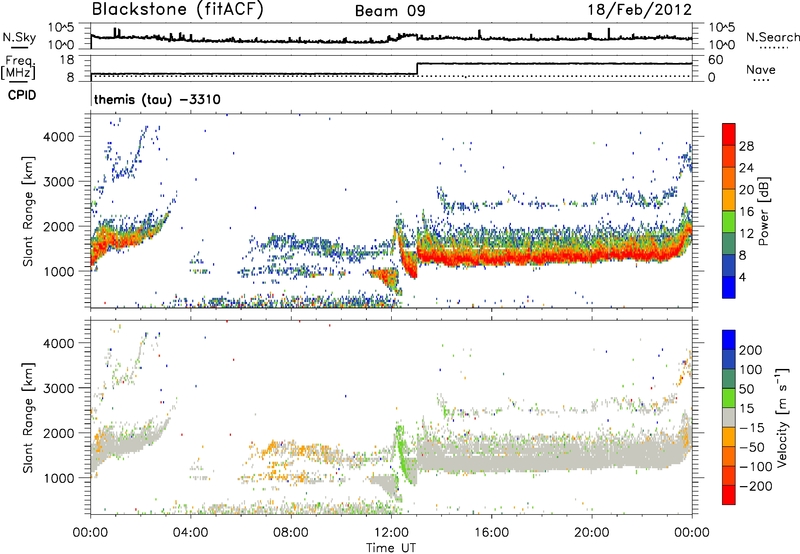Click the dotted line sample under "N.Search"

(773, 47)
